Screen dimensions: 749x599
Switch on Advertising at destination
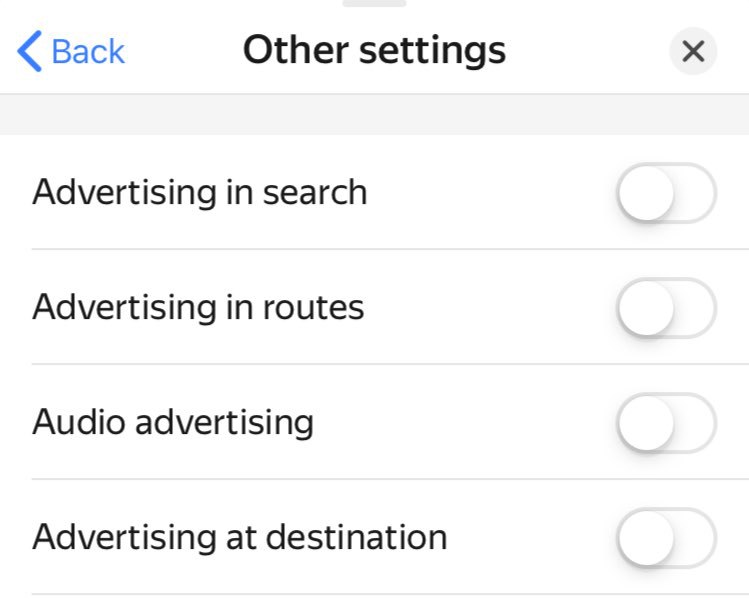[666, 537]
